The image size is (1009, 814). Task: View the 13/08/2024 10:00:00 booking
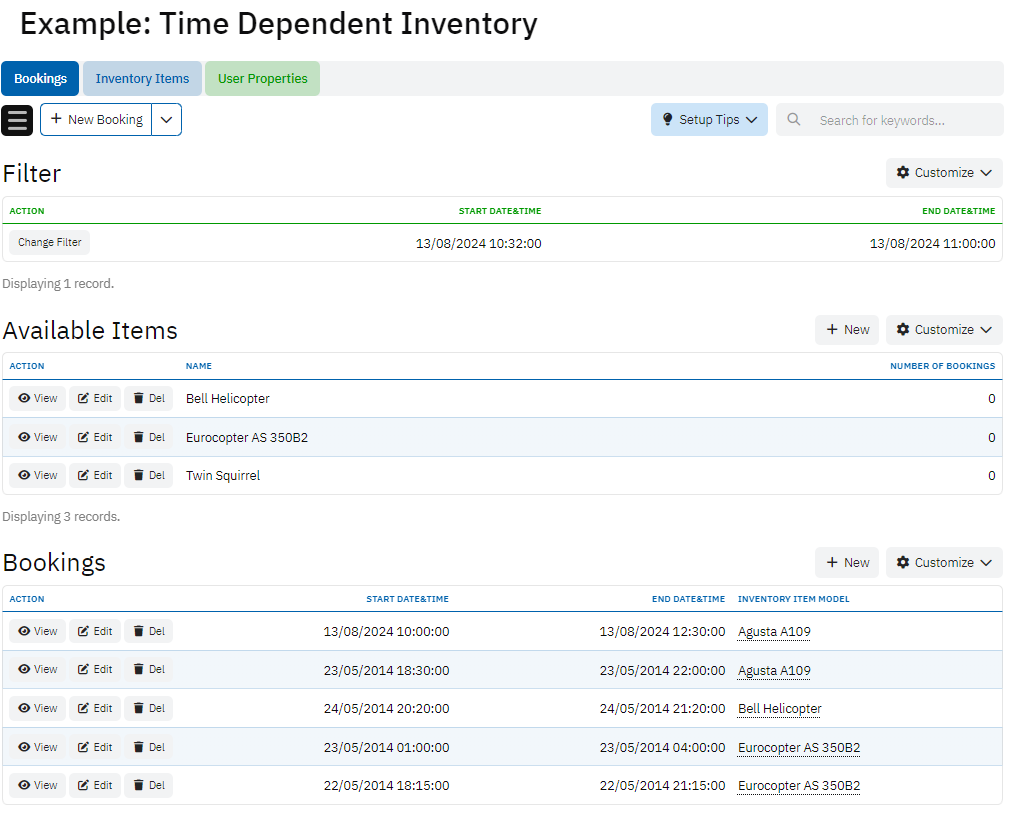[x=38, y=631]
